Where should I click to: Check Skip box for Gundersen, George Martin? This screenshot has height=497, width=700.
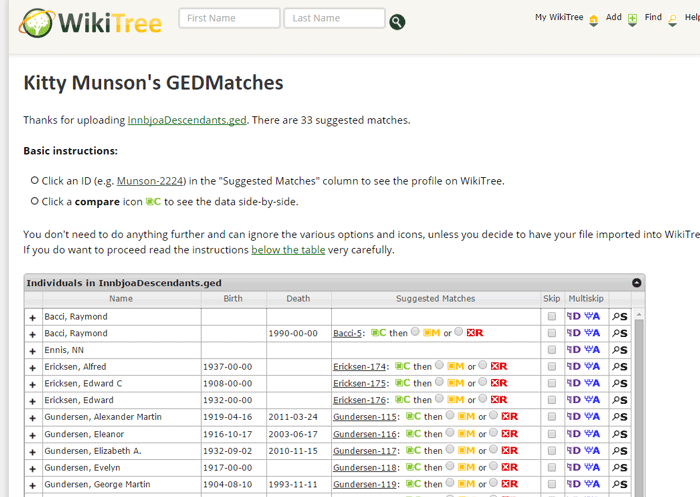coord(552,484)
